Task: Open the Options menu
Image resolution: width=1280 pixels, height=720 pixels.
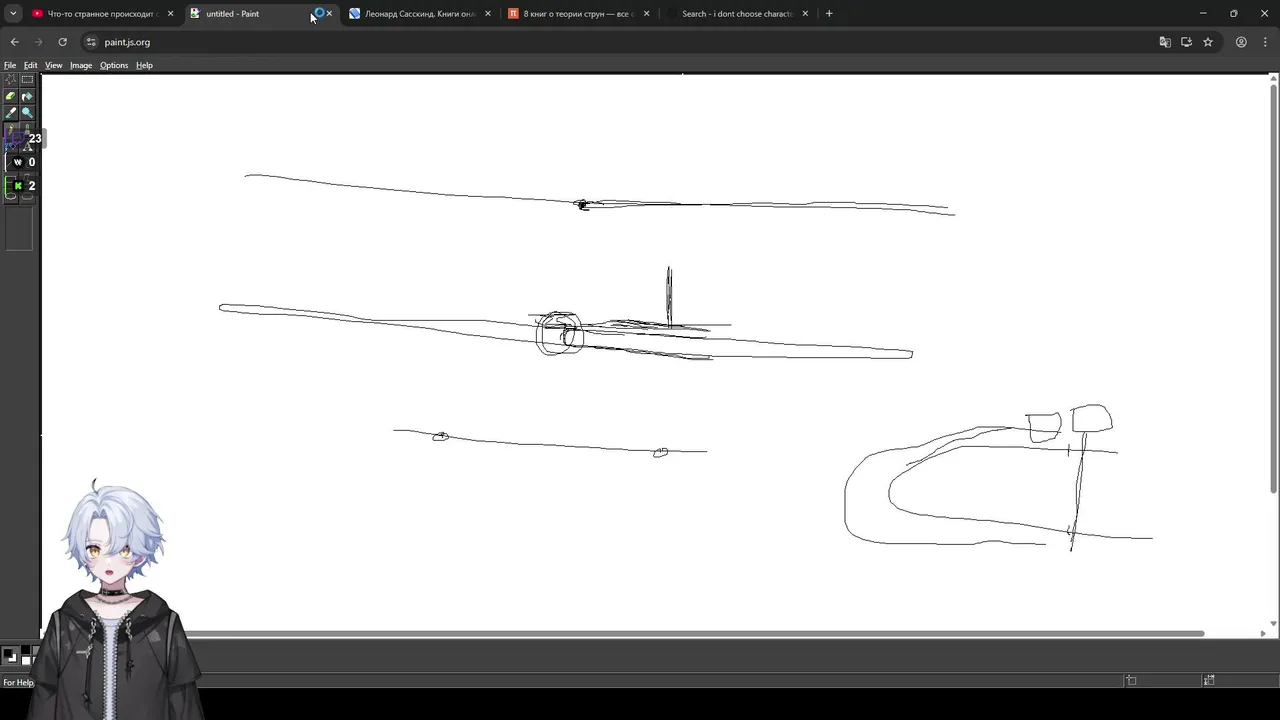Action: point(114,65)
